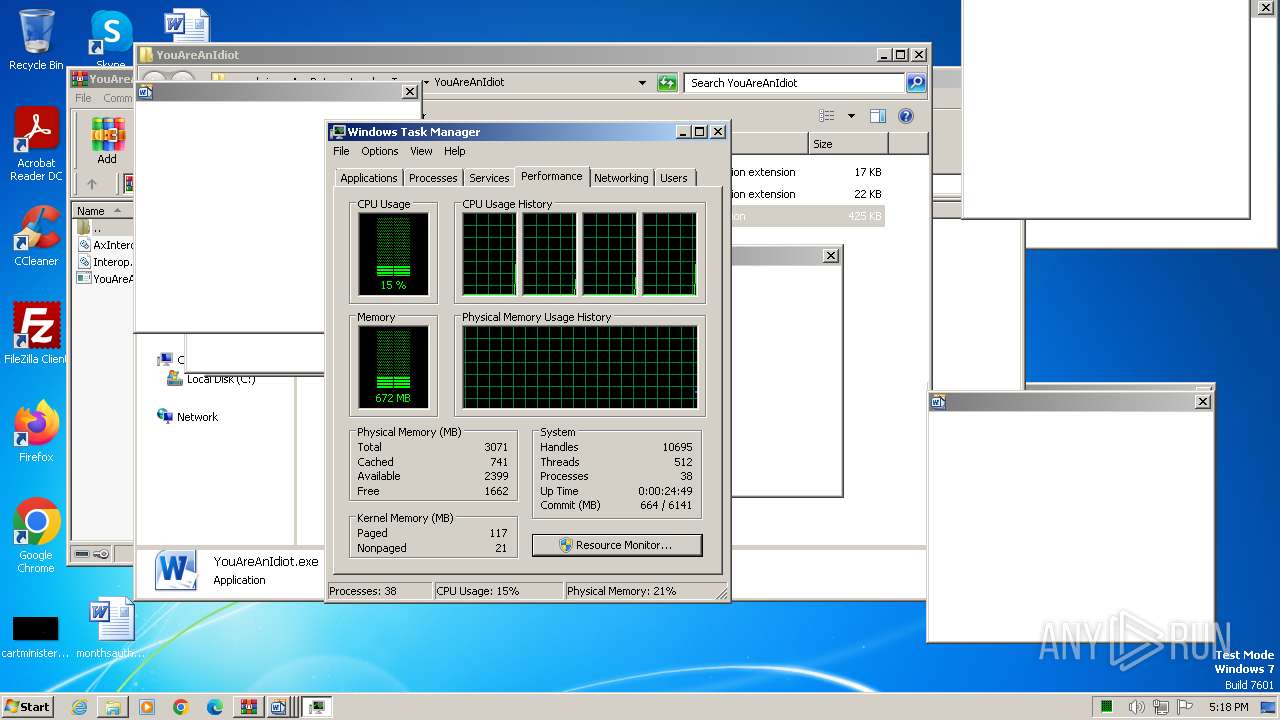Image resolution: width=1280 pixels, height=720 pixels.
Task: Open FileZilla Client desktop icon
Action: [x=36, y=334]
